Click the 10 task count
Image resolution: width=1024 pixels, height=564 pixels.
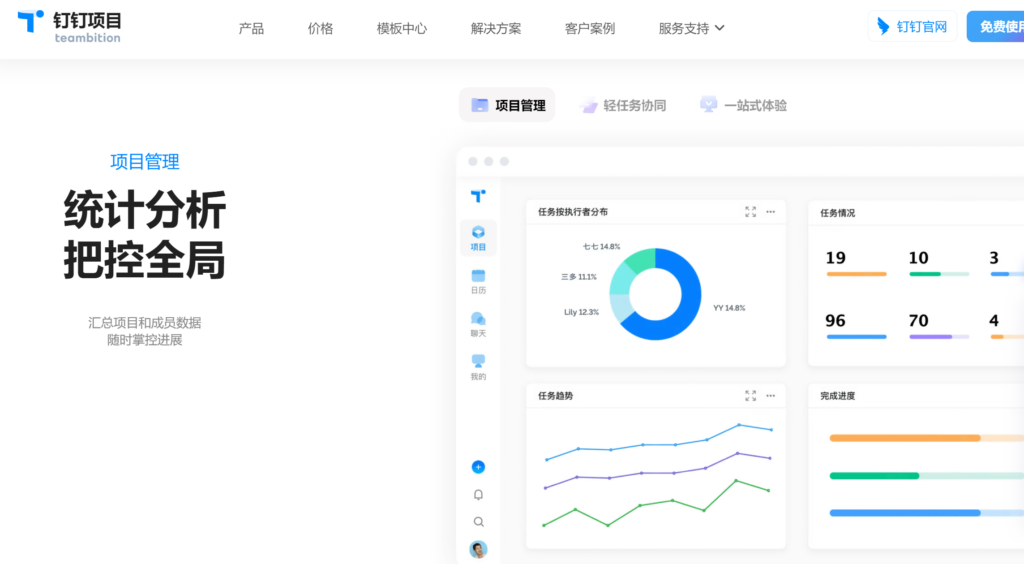click(x=918, y=258)
